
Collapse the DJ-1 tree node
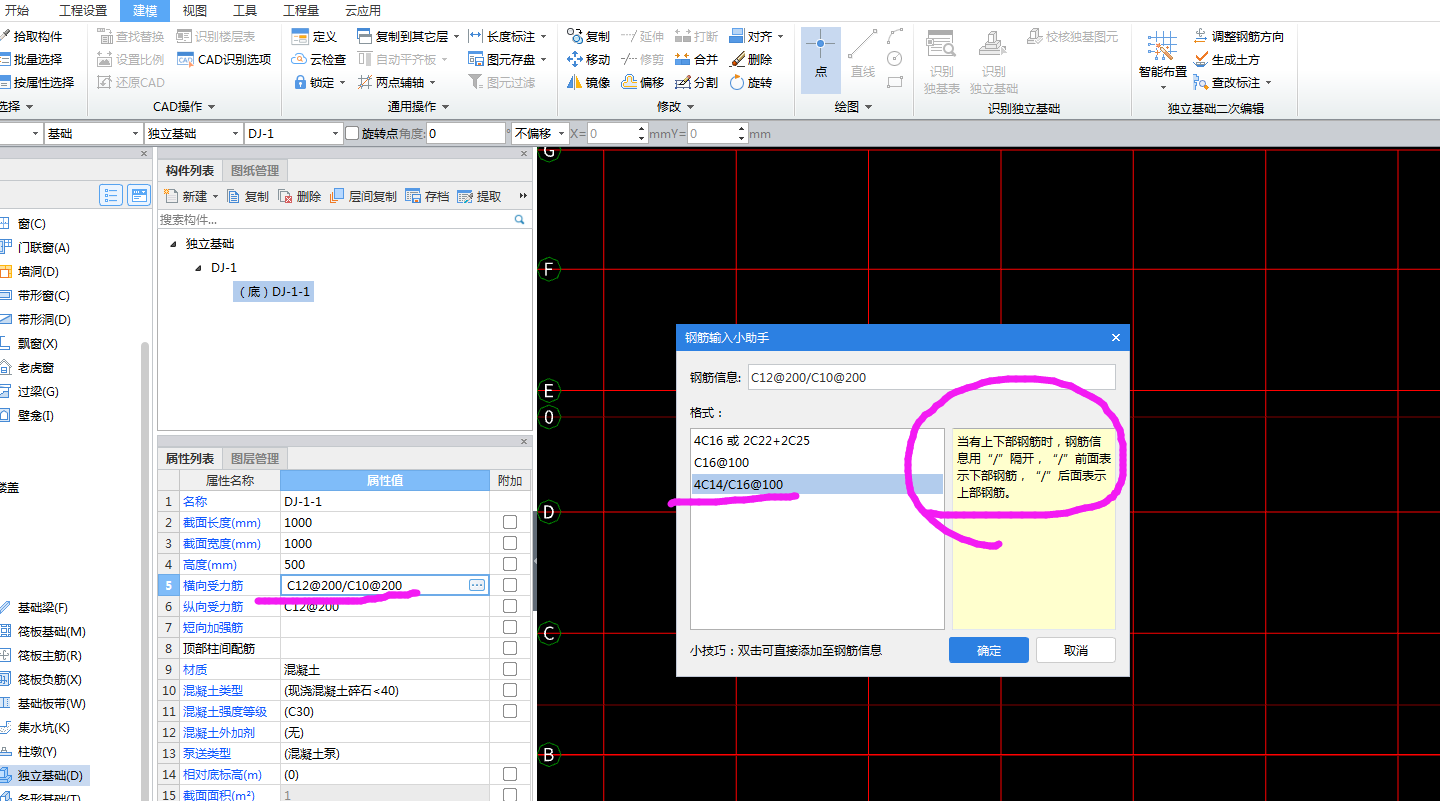198,268
